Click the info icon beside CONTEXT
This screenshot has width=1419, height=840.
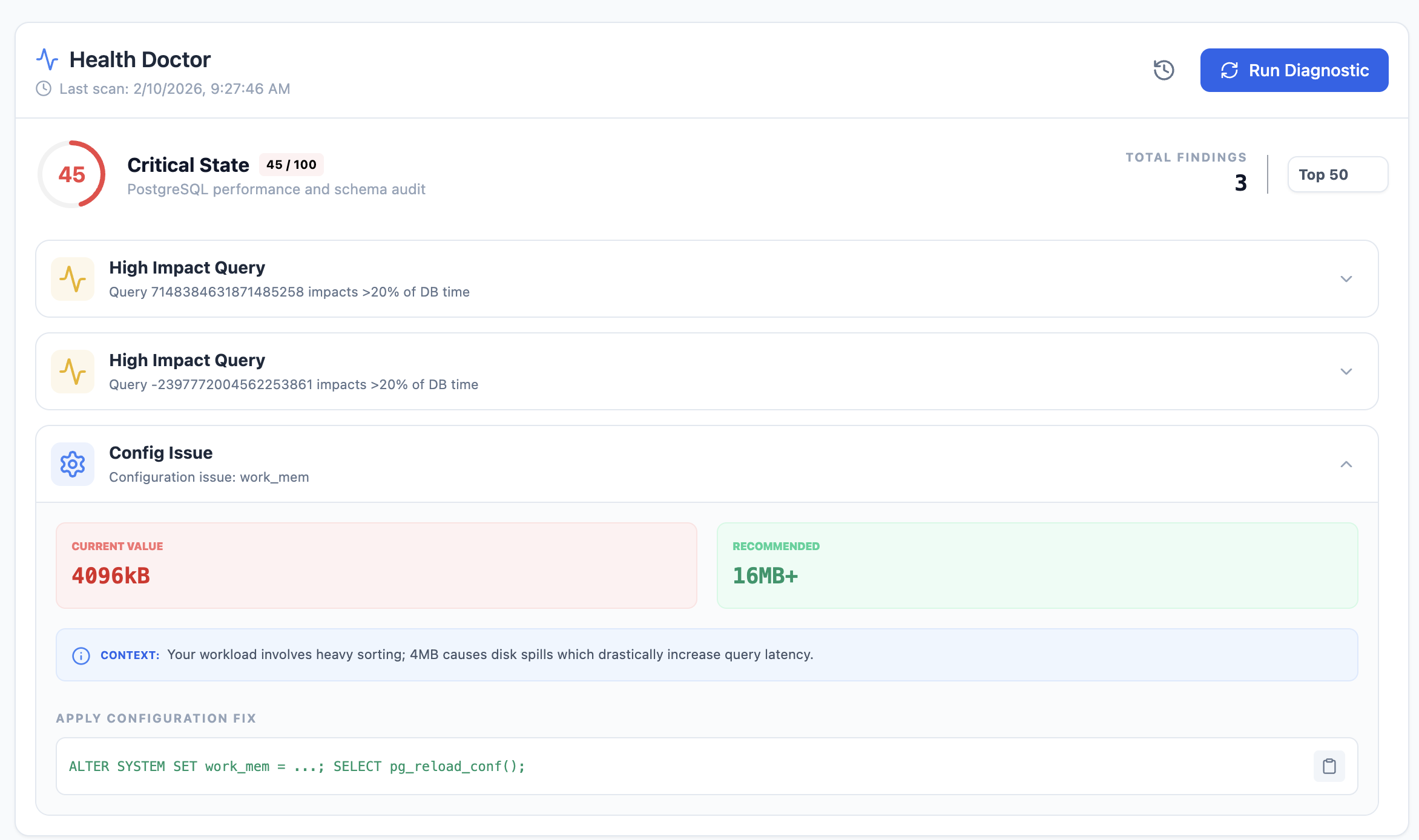pyautogui.click(x=81, y=655)
